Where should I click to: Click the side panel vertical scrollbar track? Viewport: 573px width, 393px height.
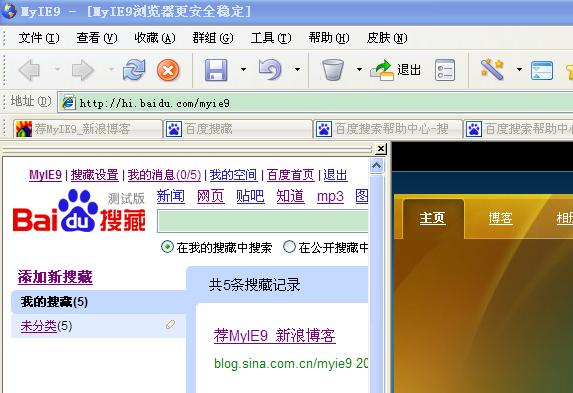[376, 283]
